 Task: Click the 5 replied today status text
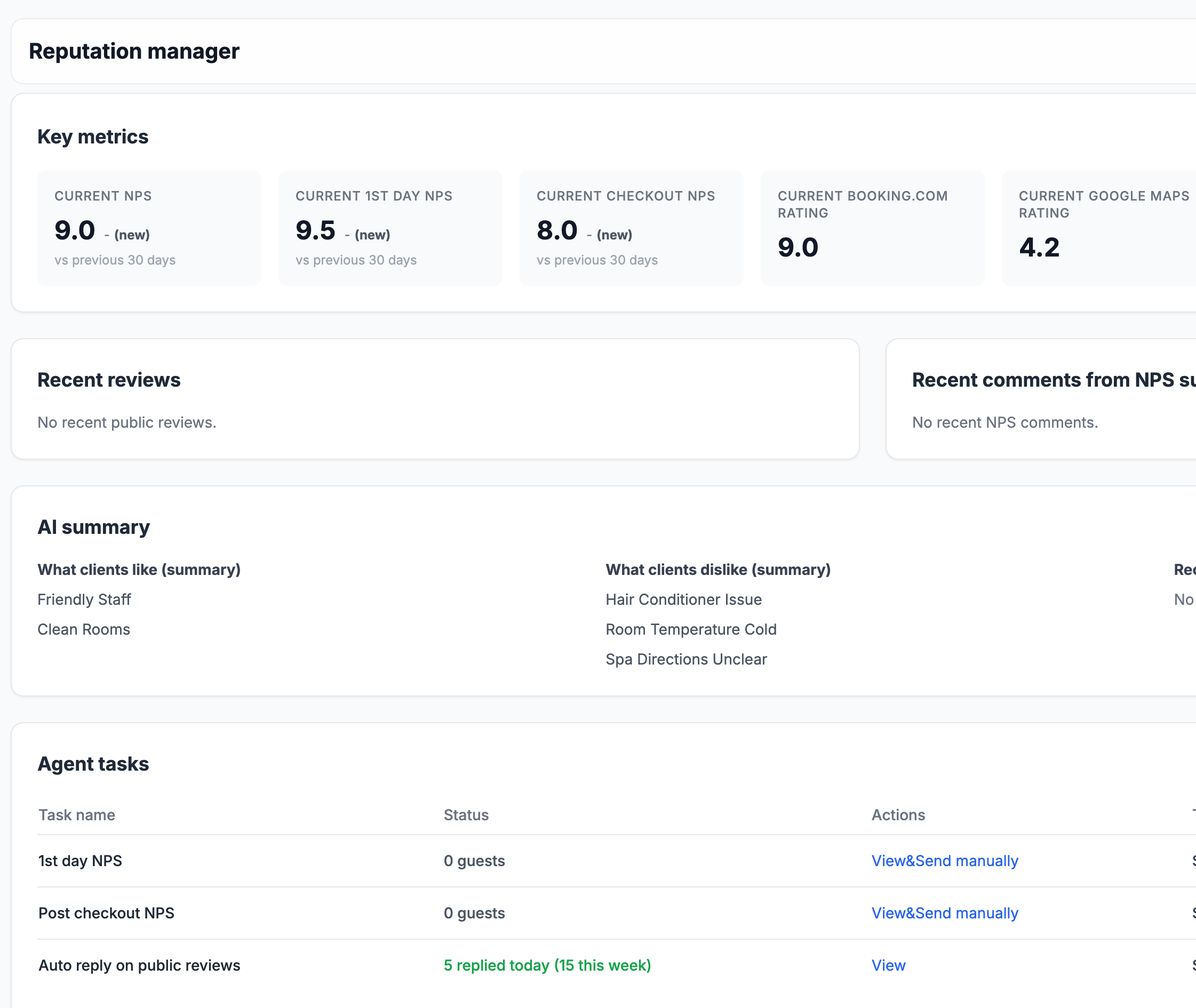pyautogui.click(x=547, y=965)
